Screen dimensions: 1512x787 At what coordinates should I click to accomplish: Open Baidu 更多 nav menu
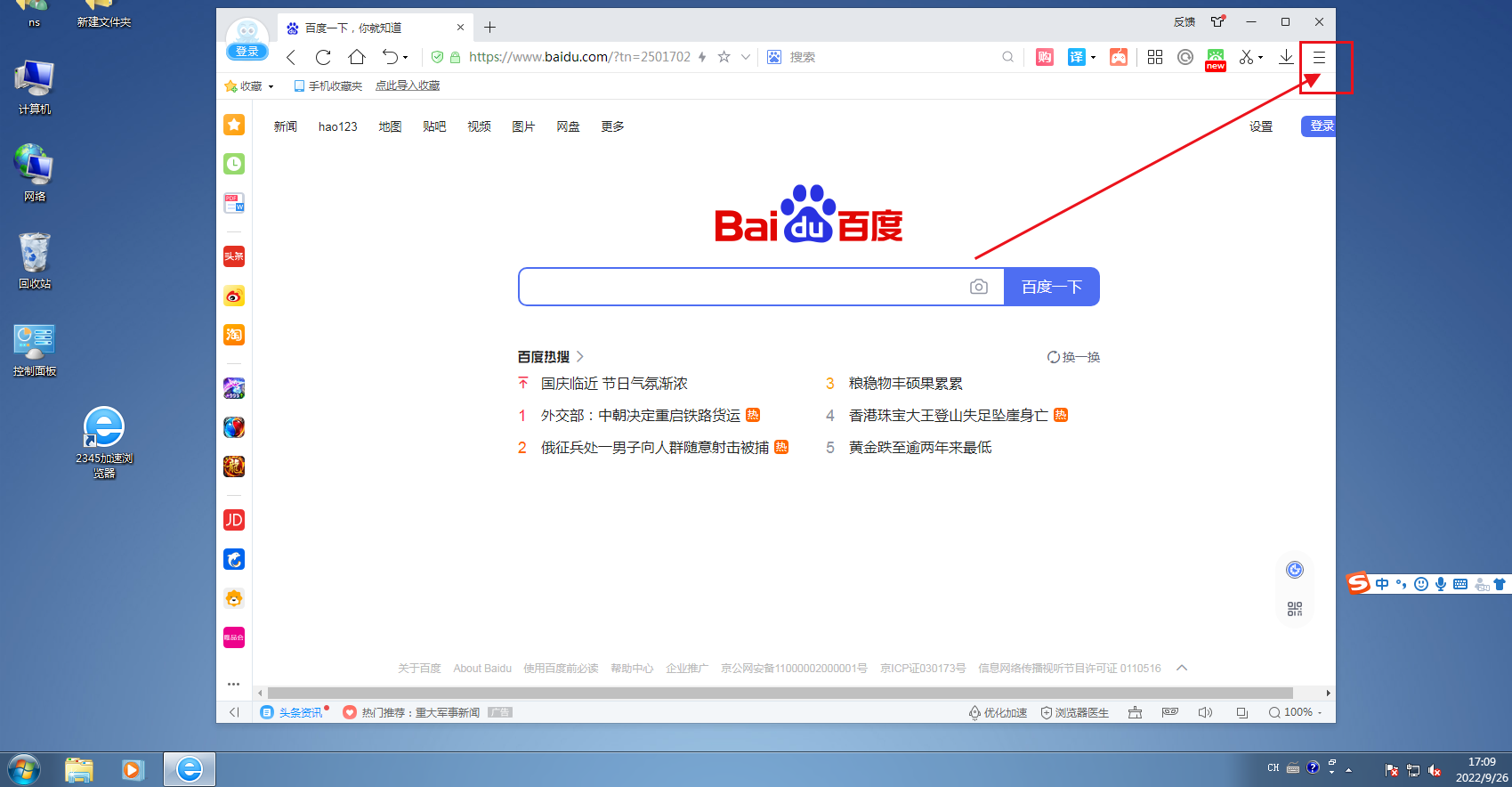coord(612,126)
